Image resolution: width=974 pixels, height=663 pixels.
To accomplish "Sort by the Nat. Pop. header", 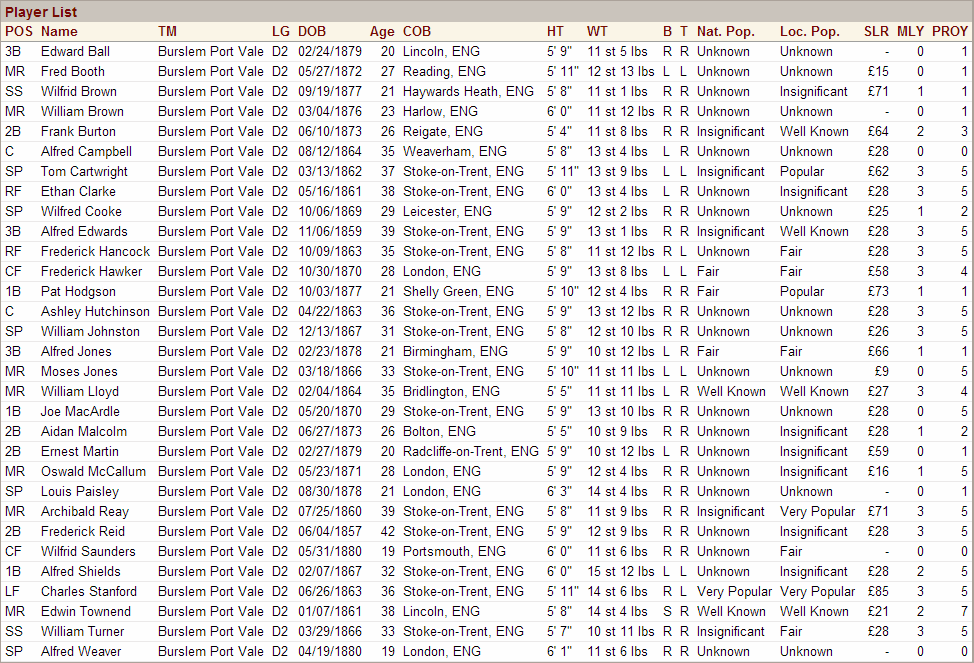I will [725, 31].
